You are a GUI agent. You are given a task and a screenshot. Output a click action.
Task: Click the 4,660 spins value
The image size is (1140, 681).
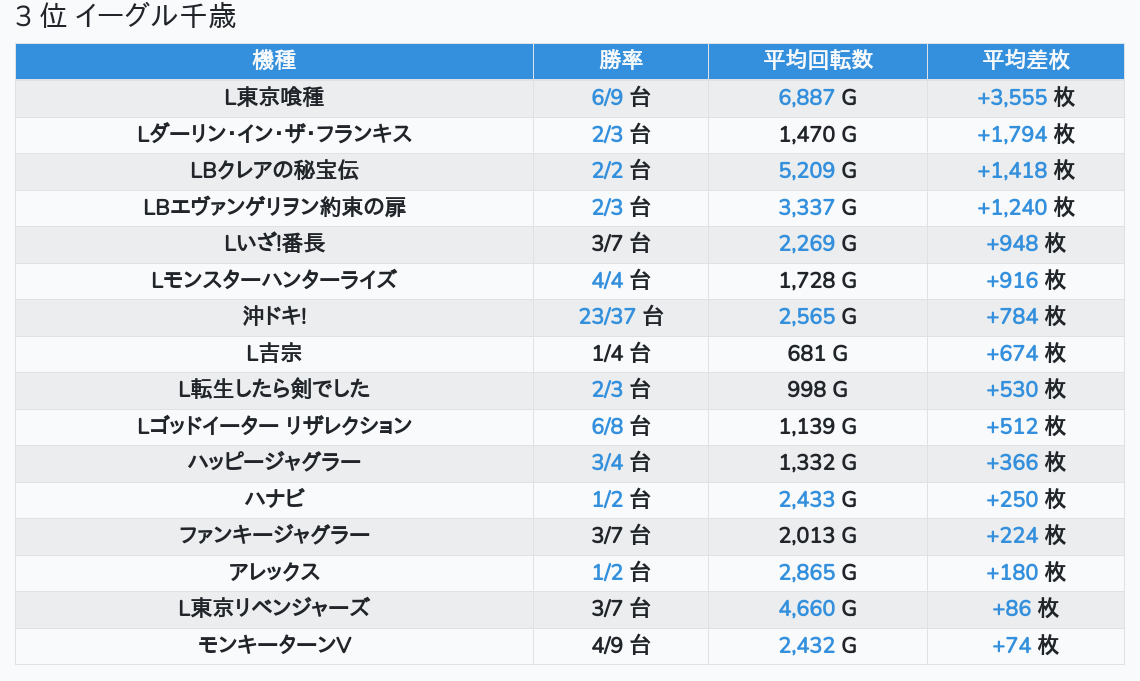806,608
